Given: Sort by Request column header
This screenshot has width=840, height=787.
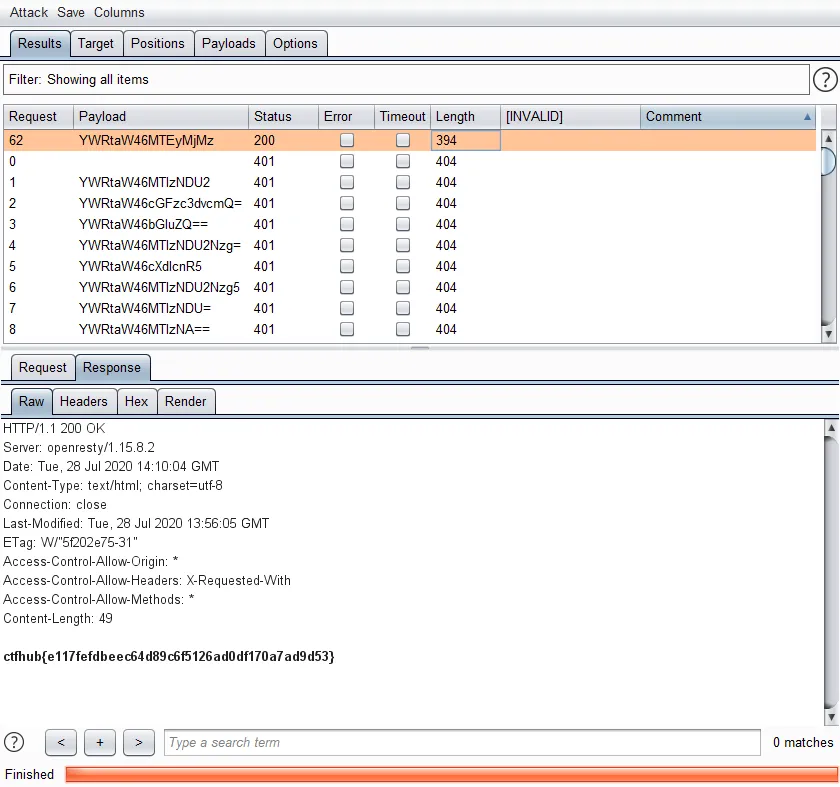Looking at the screenshot, I should (x=38, y=117).
